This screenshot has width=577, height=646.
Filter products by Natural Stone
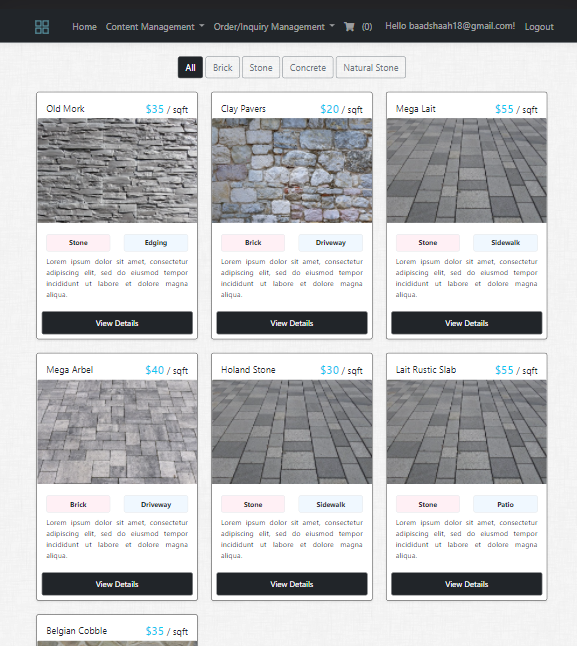371,68
